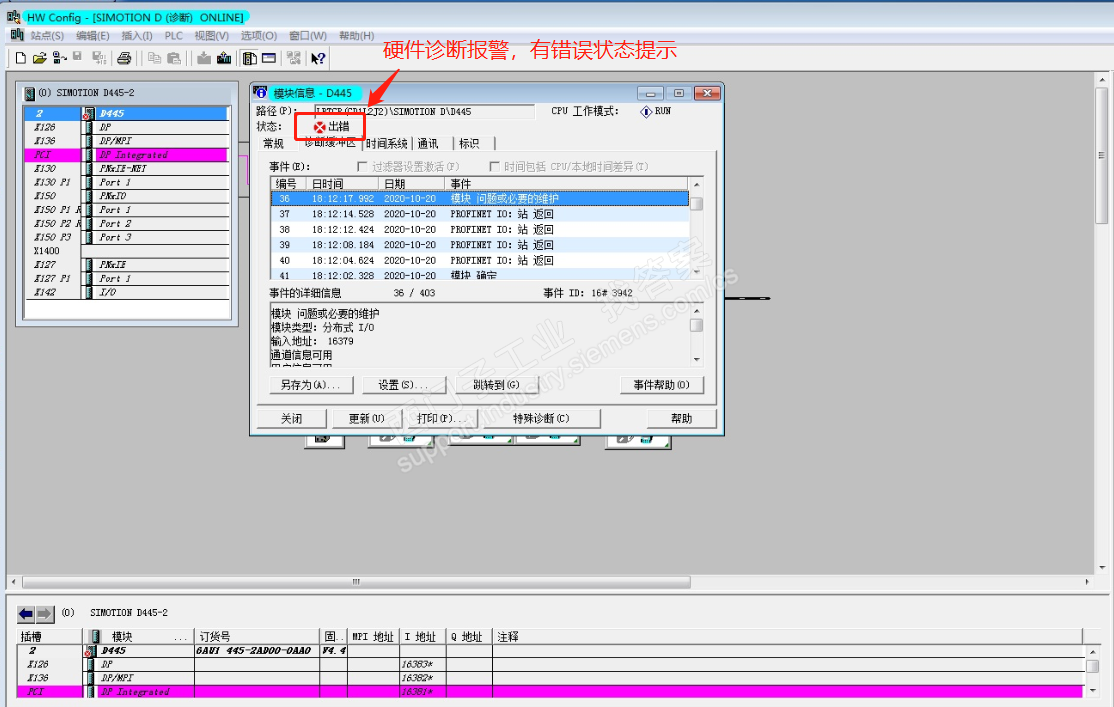1114x707 pixels.
Task: Click the path input field in module info
Action: click(424, 112)
